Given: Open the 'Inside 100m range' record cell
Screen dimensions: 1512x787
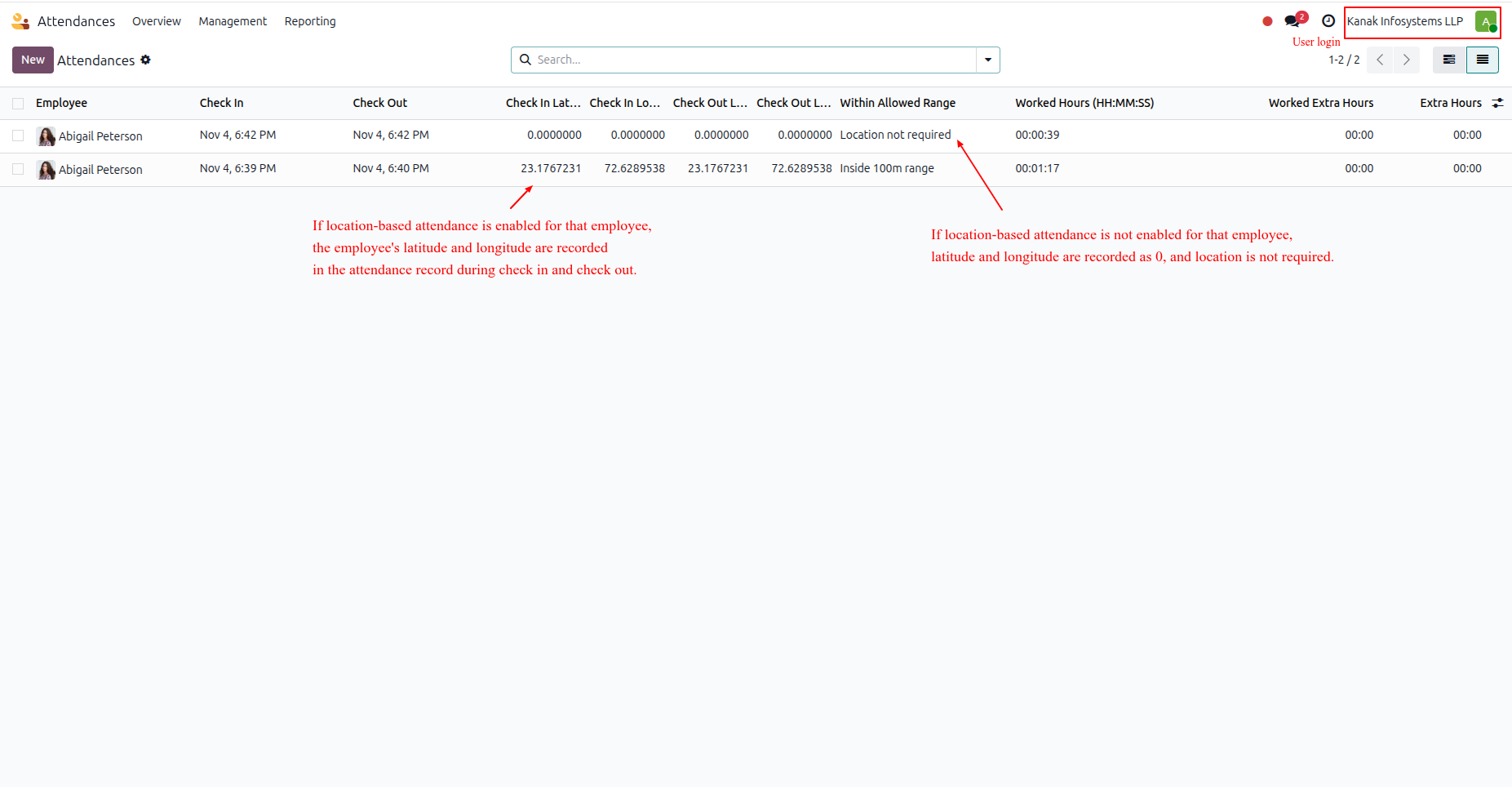Looking at the screenshot, I should tap(887, 168).
